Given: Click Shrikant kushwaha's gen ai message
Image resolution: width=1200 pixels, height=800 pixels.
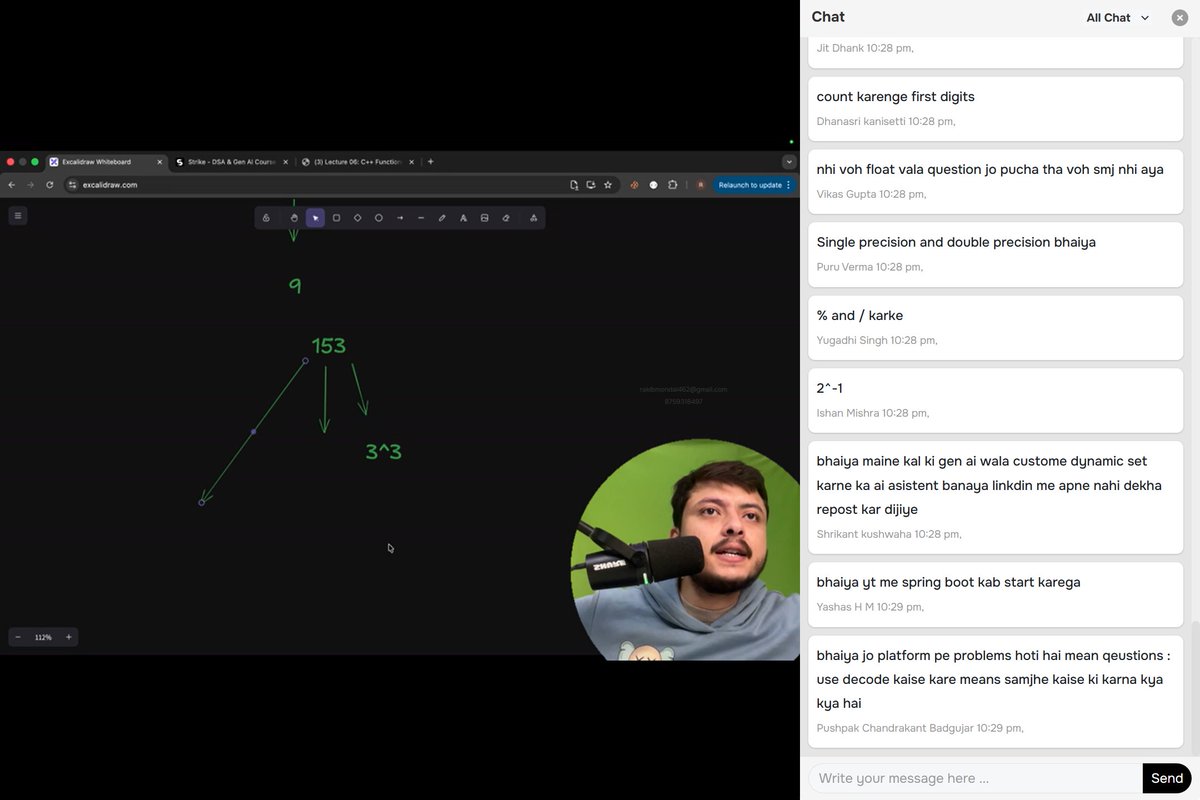Looking at the screenshot, I should point(995,497).
